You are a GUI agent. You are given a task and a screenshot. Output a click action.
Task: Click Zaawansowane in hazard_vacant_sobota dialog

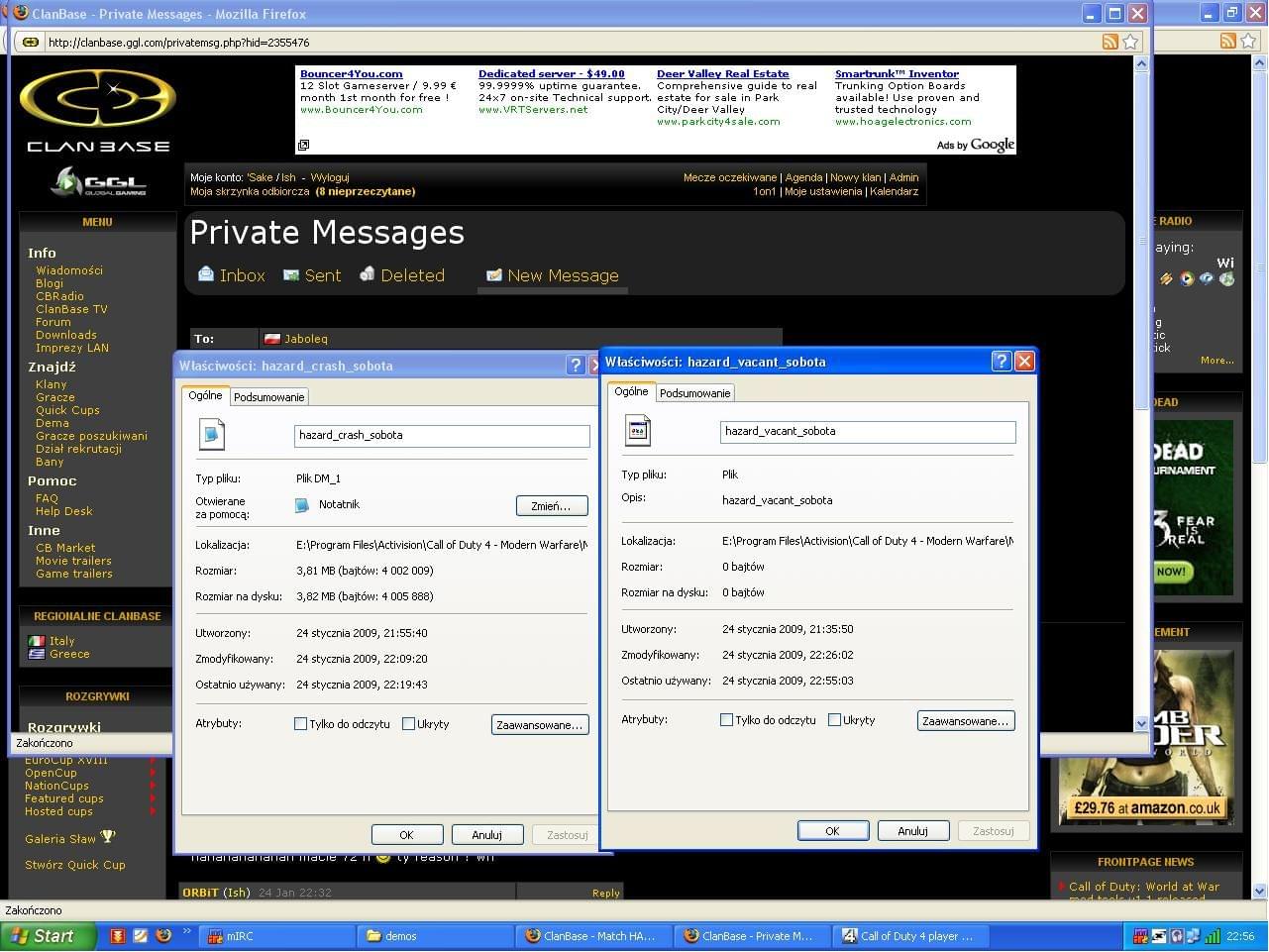(966, 721)
